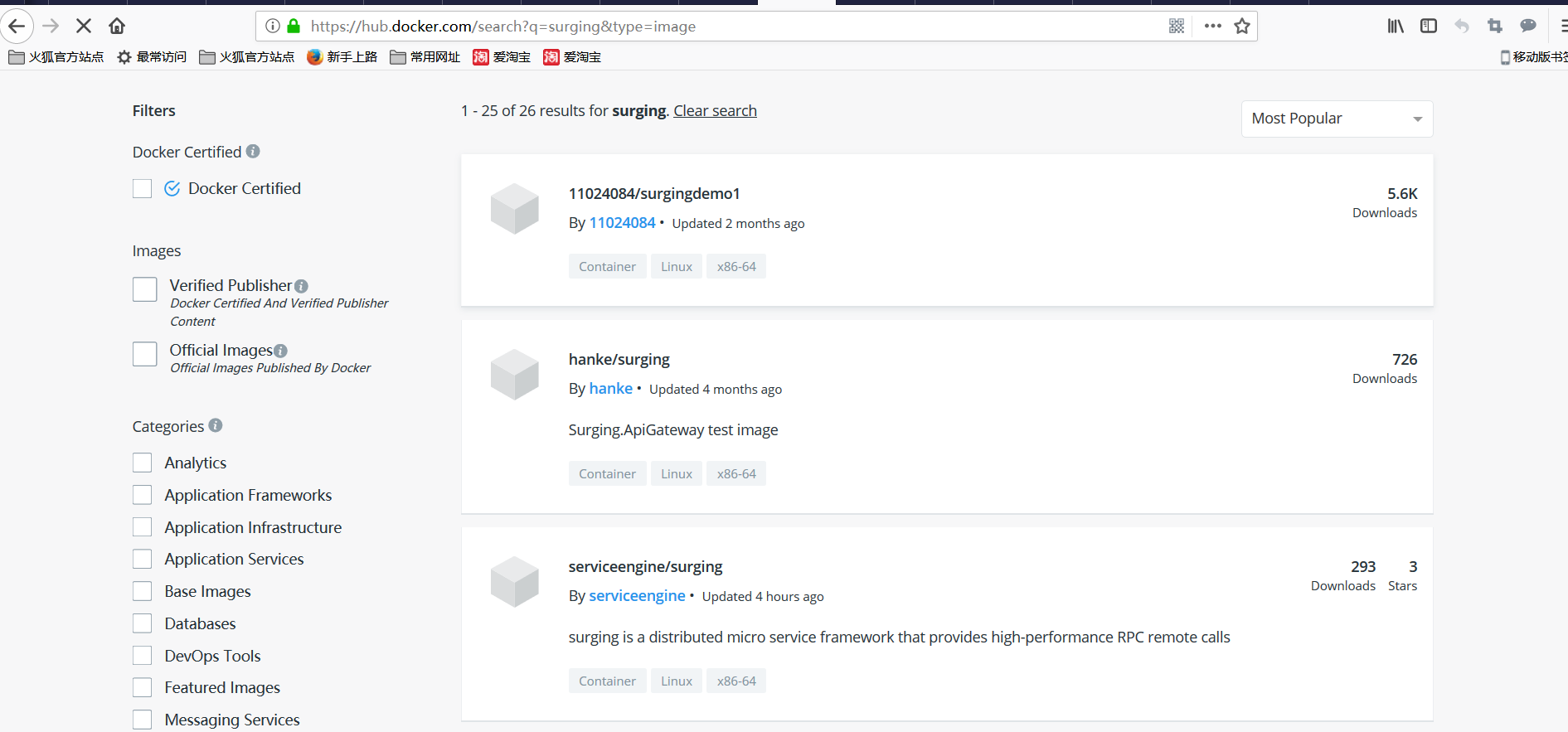Click Linux tag on surgingdemo1 card
The height and width of the screenshot is (732, 1568).
(677, 267)
